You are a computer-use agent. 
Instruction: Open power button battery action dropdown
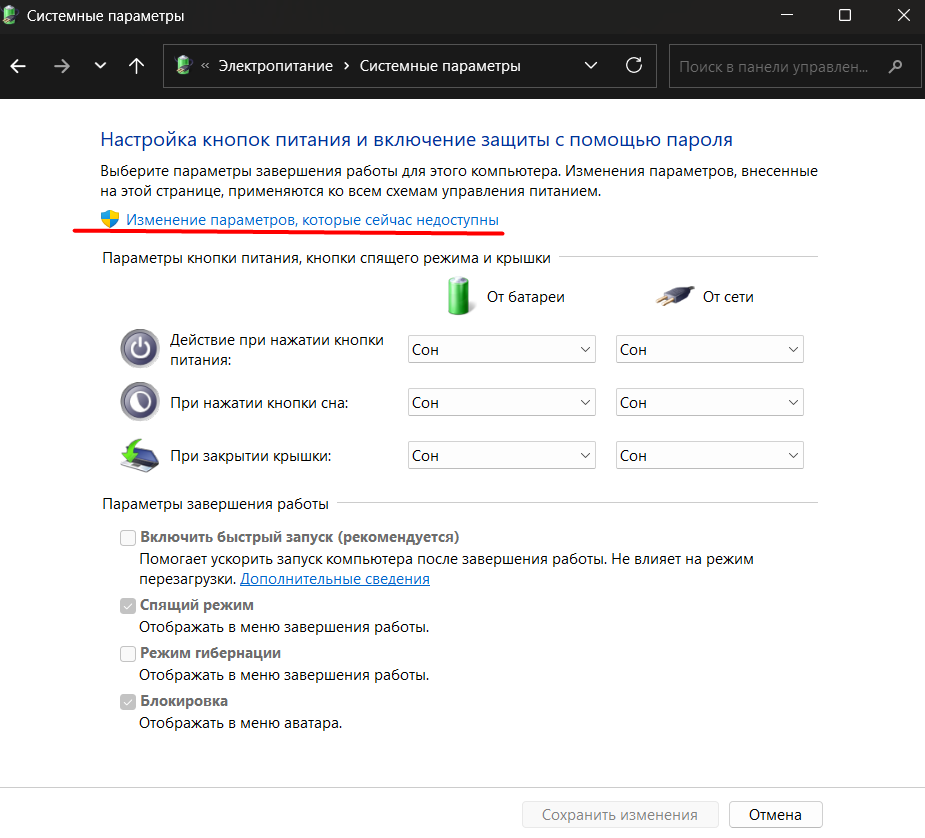tap(501, 349)
